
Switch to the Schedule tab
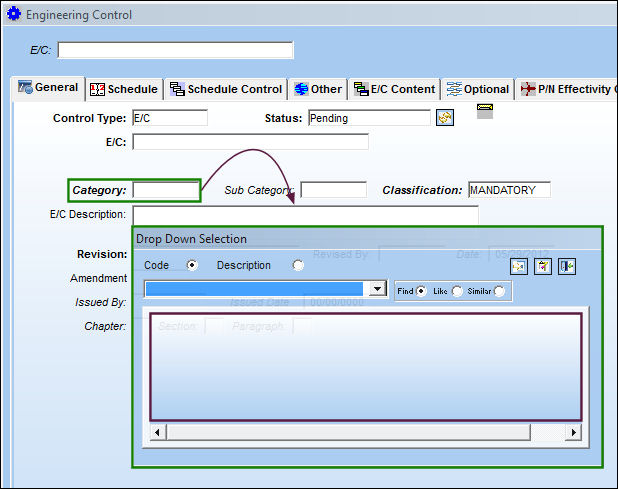pyautogui.click(x=124, y=89)
